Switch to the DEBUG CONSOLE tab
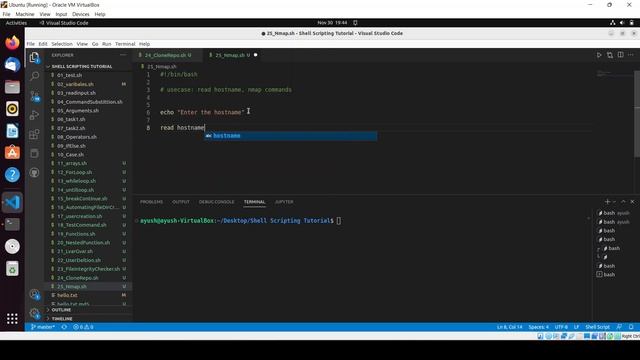 [x=216, y=202]
